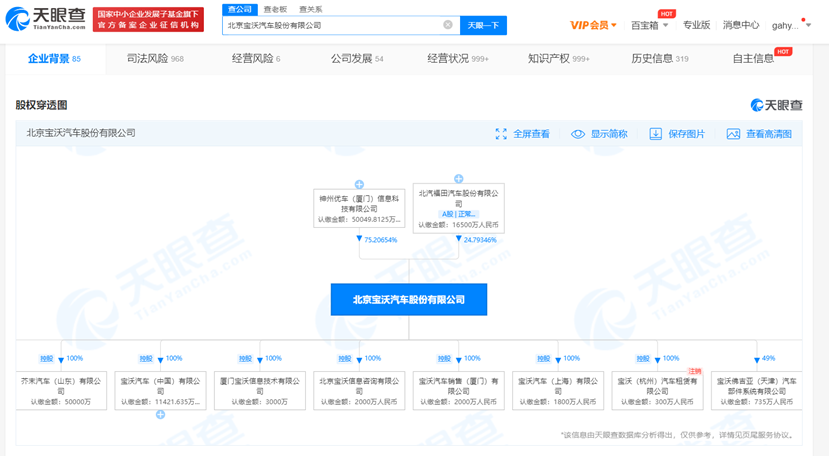Select the 神州优车（厦门）信息科技 shareholder node
The width and height of the screenshot is (829, 456).
[x=359, y=208]
